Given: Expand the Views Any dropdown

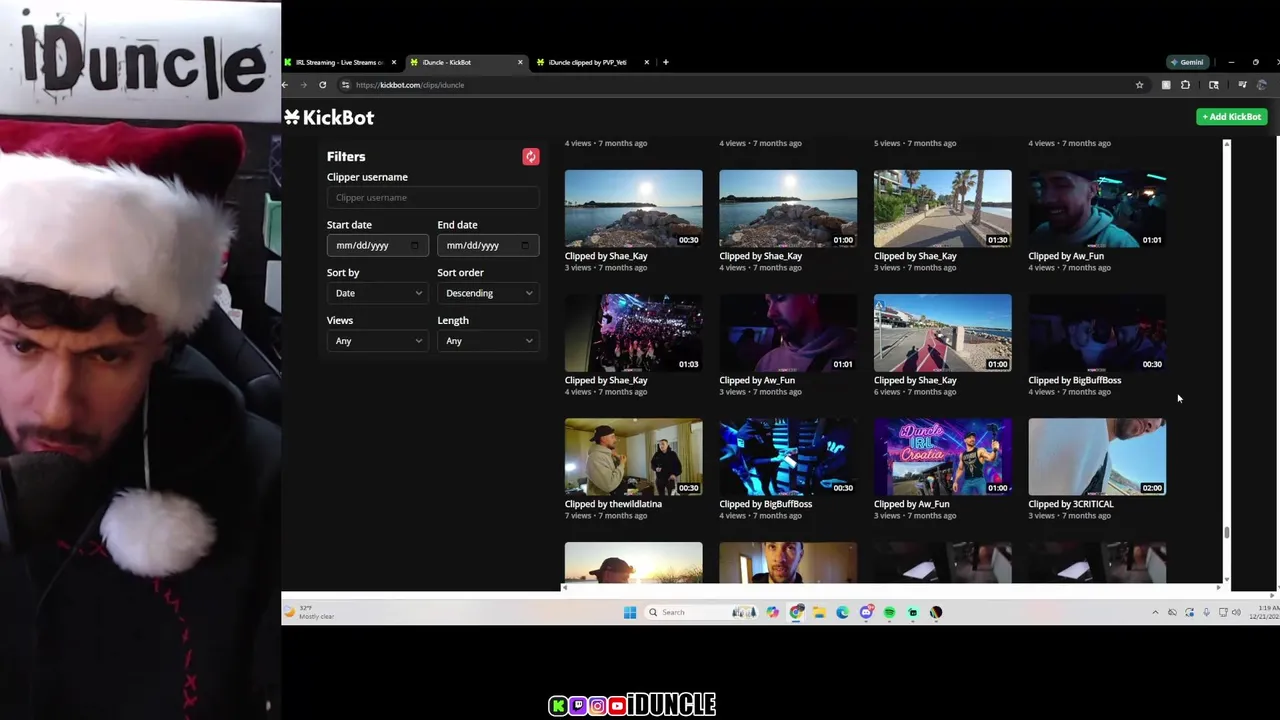Looking at the screenshot, I should (x=378, y=341).
